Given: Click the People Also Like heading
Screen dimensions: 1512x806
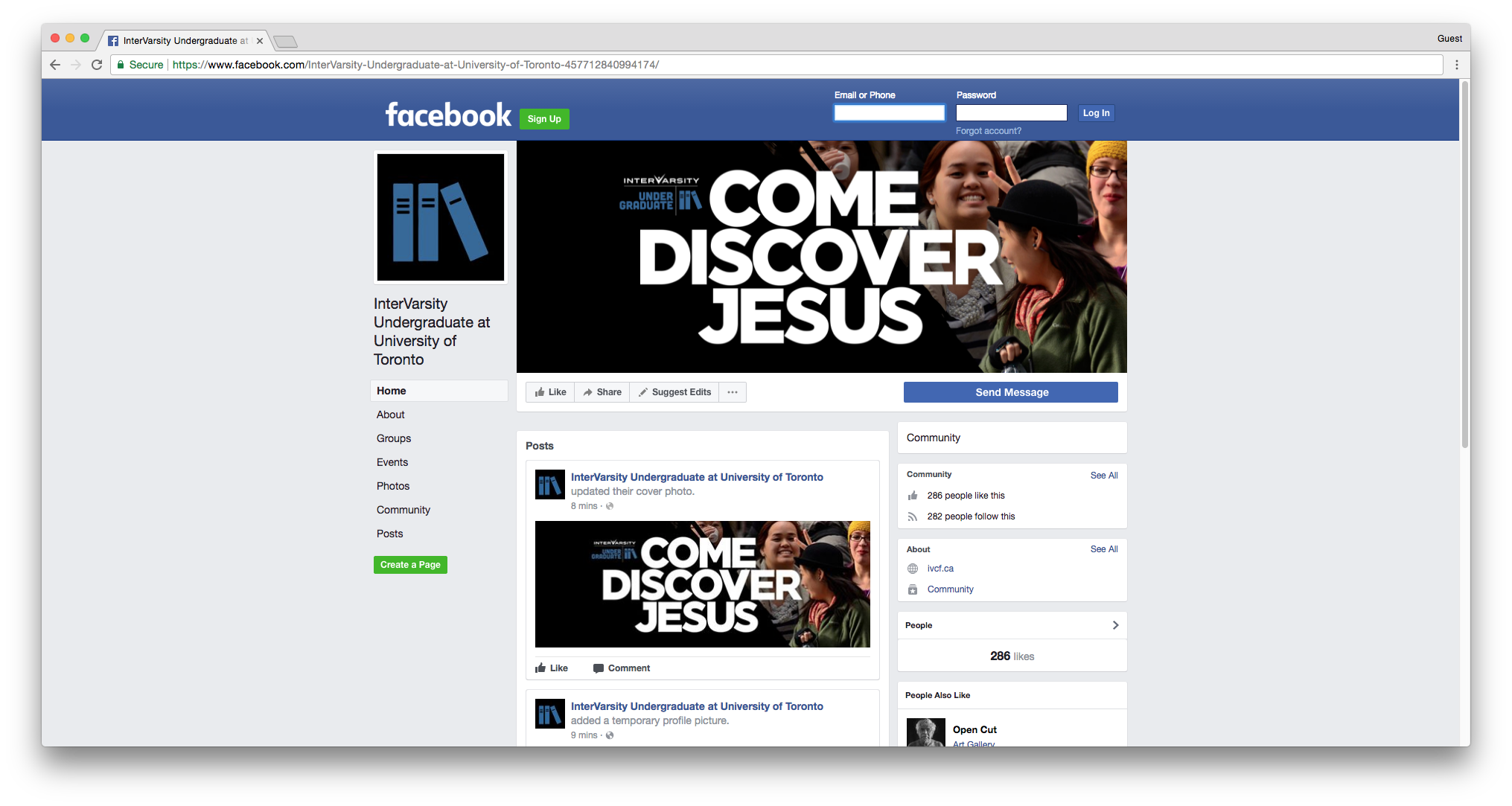Looking at the screenshot, I should point(937,695).
